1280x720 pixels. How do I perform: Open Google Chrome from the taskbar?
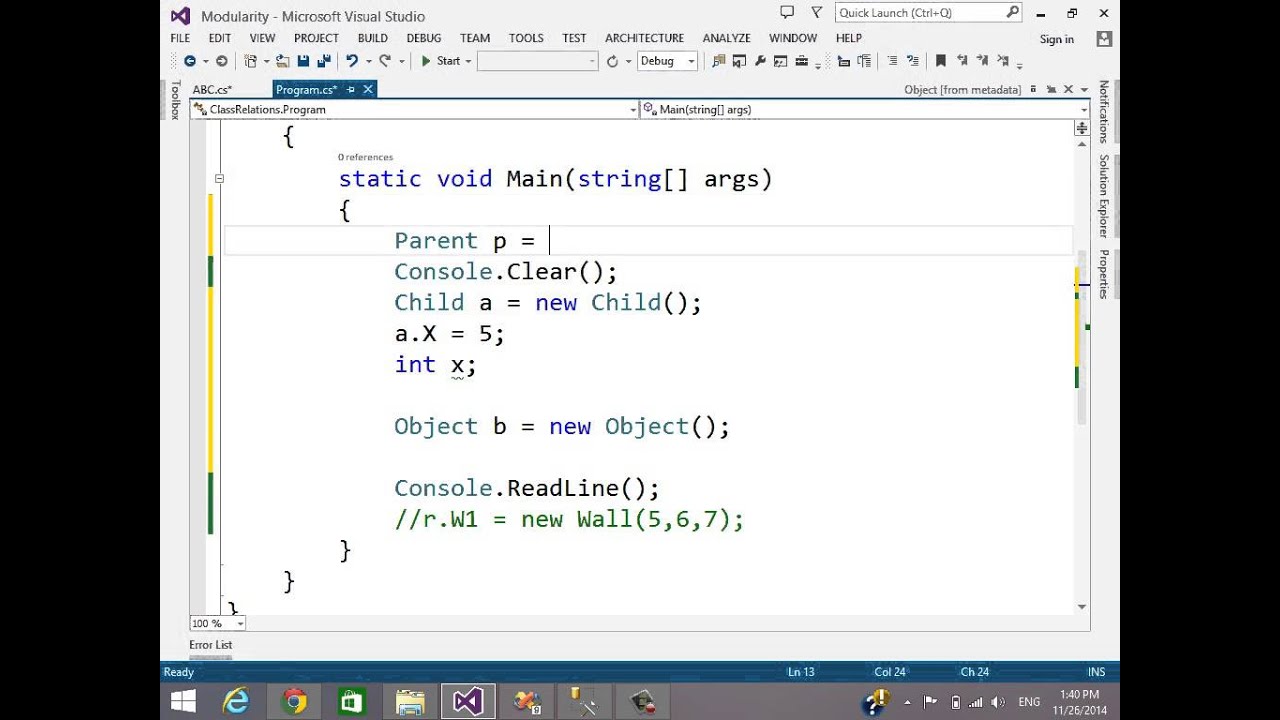click(294, 701)
